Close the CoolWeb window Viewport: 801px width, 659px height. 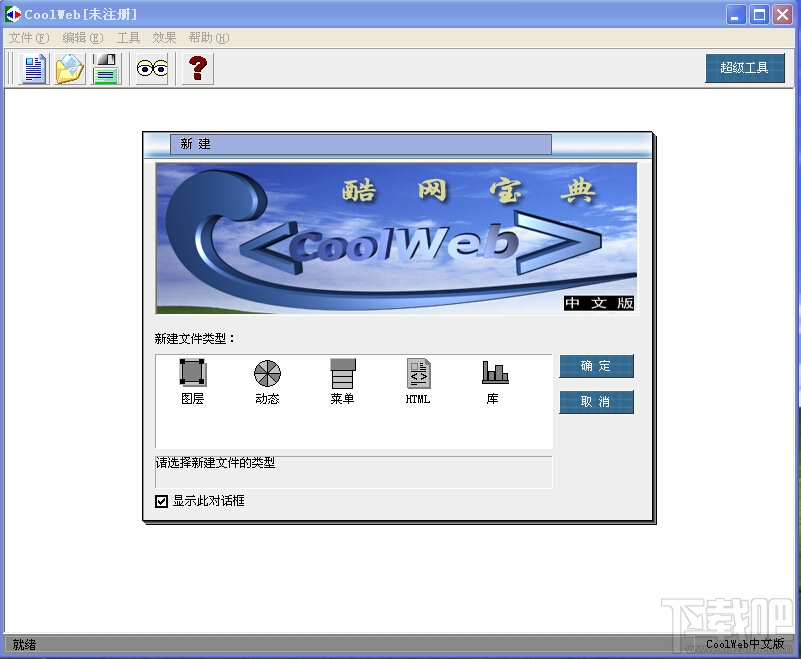[x=783, y=15]
